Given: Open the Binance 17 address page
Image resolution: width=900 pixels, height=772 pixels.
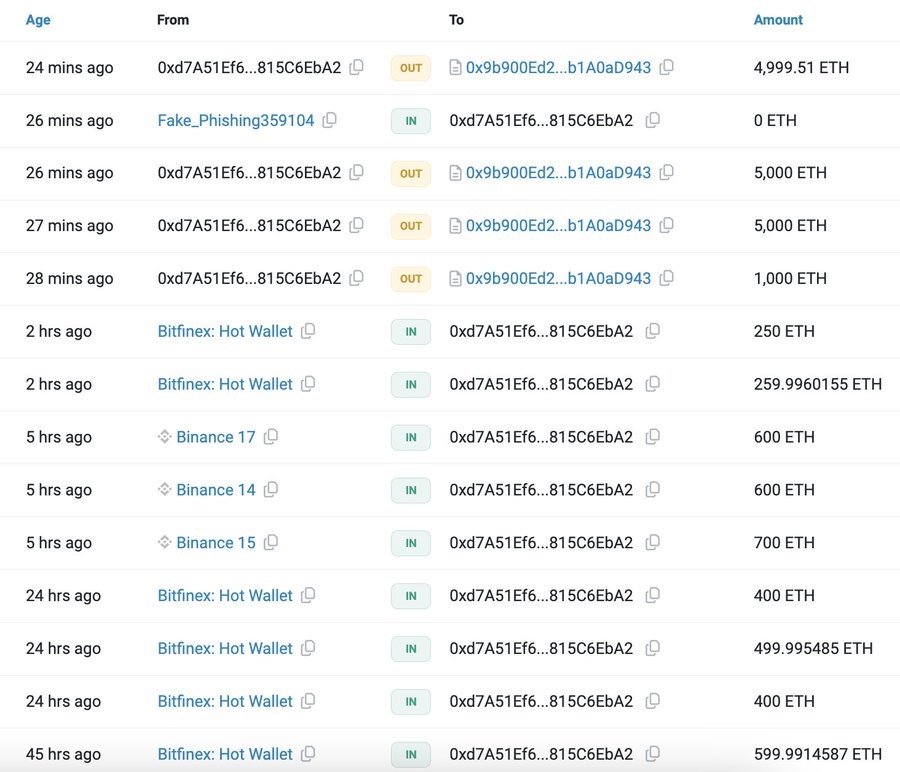Looking at the screenshot, I should coord(216,437).
